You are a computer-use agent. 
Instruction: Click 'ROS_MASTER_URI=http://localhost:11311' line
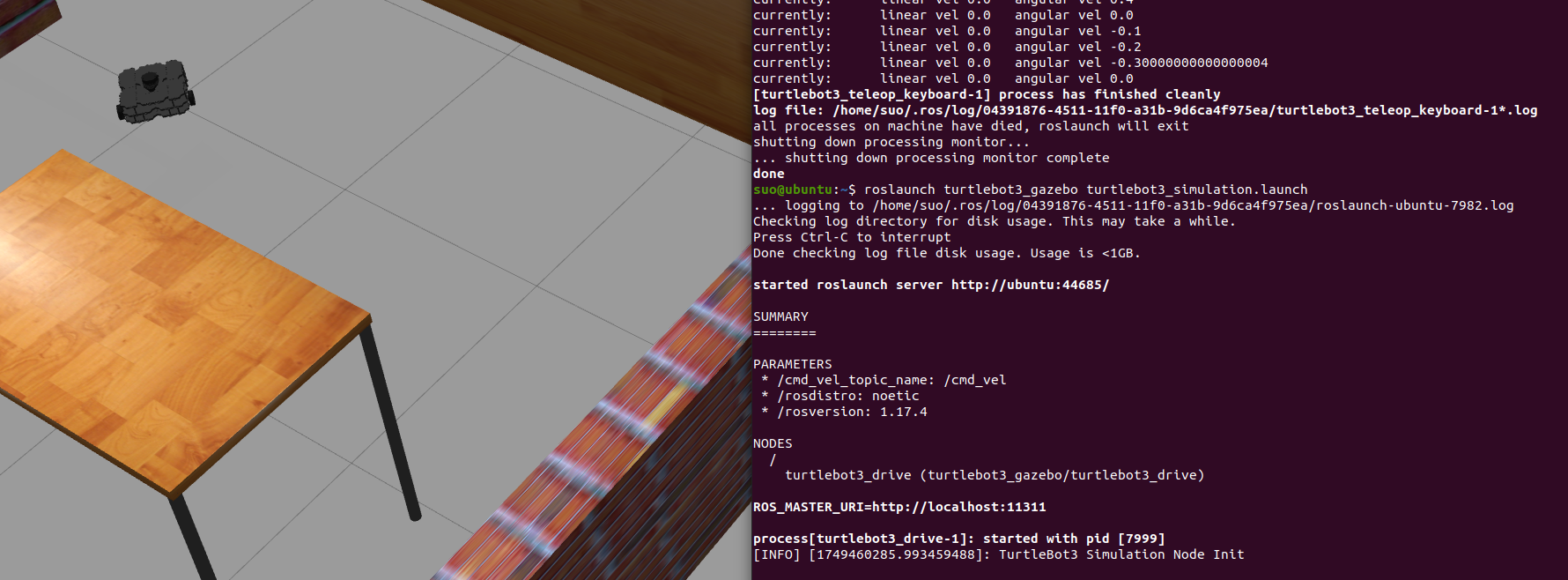click(x=899, y=507)
